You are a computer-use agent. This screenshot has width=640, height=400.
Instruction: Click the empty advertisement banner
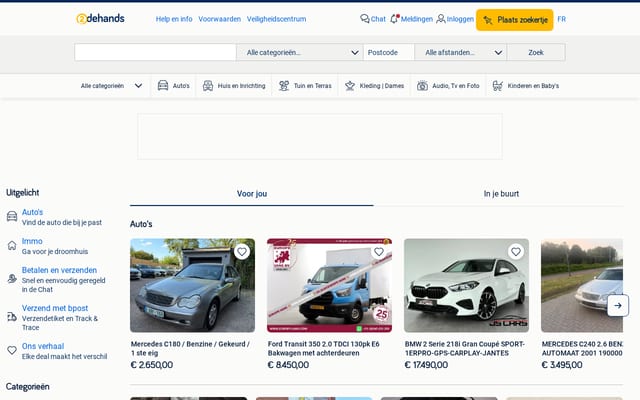320,136
